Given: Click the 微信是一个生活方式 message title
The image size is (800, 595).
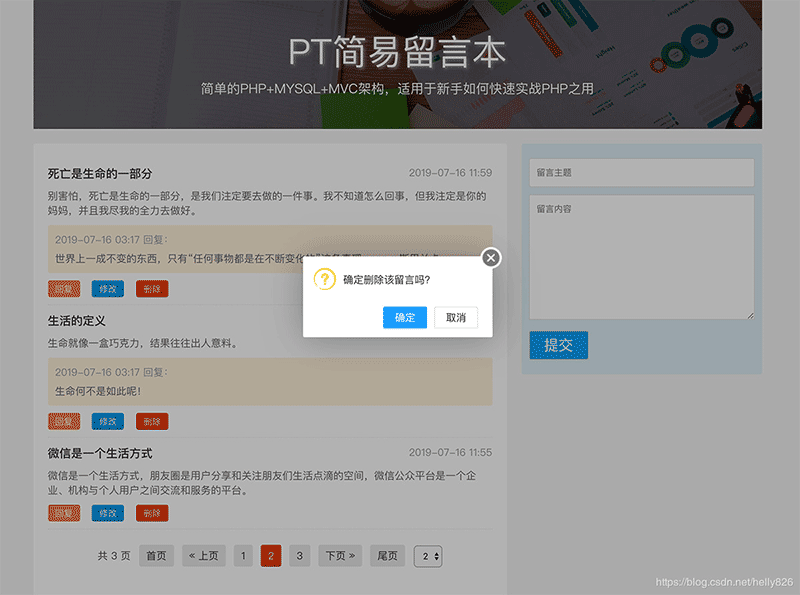Looking at the screenshot, I should point(100,453).
